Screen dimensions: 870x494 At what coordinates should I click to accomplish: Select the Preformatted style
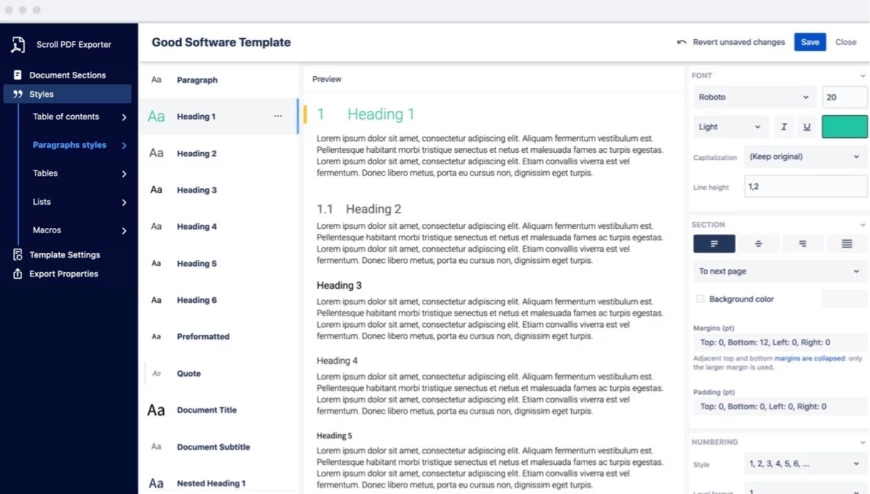pyautogui.click(x=219, y=336)
